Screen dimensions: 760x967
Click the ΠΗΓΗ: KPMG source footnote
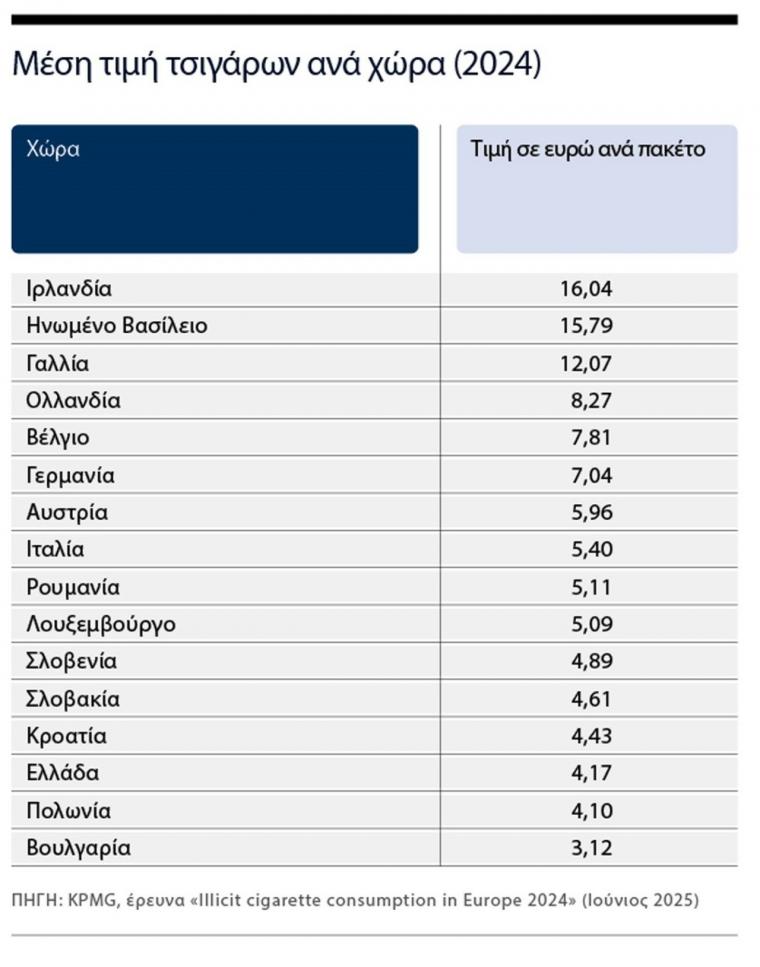coord(355,900)
